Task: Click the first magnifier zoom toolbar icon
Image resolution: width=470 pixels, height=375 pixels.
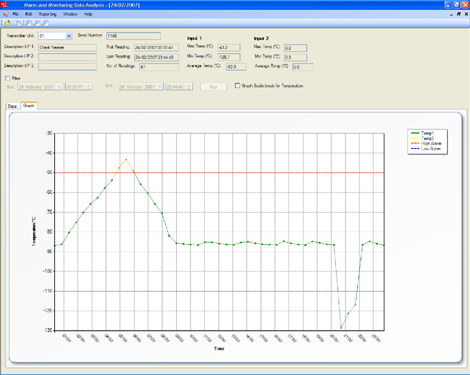Action: point(29,23)
